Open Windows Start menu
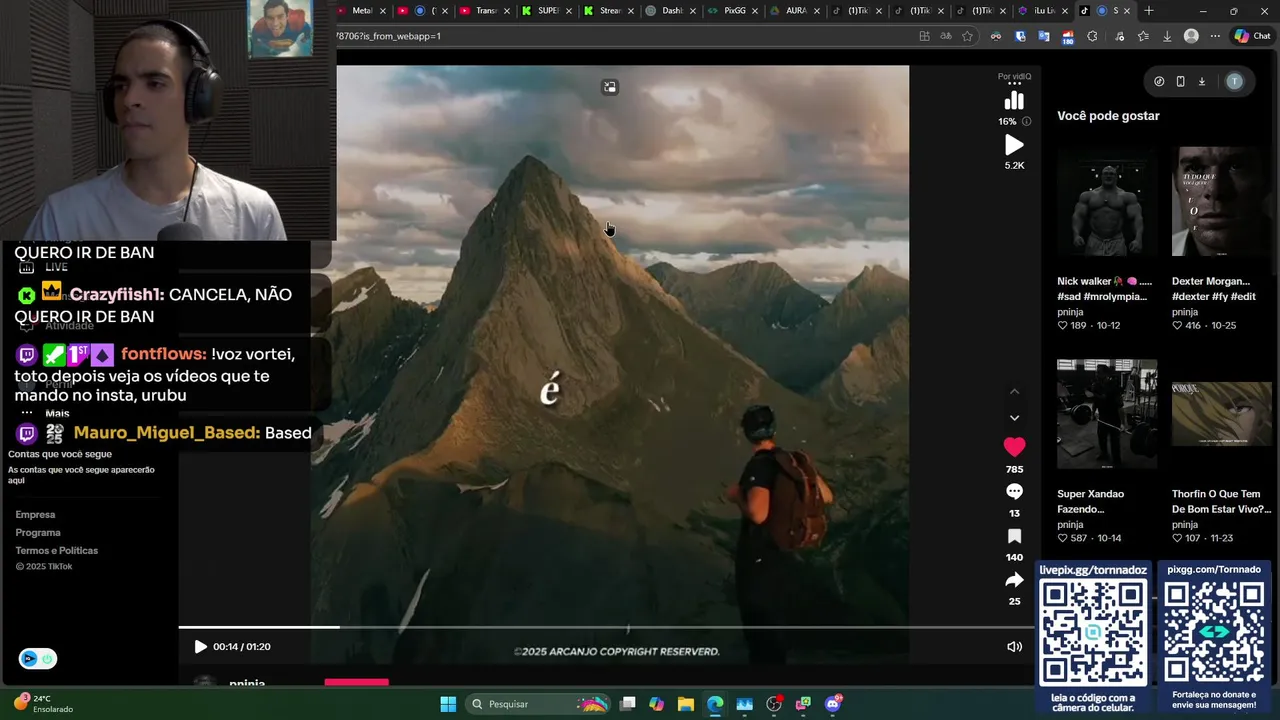Viewport: 1280px width, 720px height. pyautogui.click(x=448, y=704)
